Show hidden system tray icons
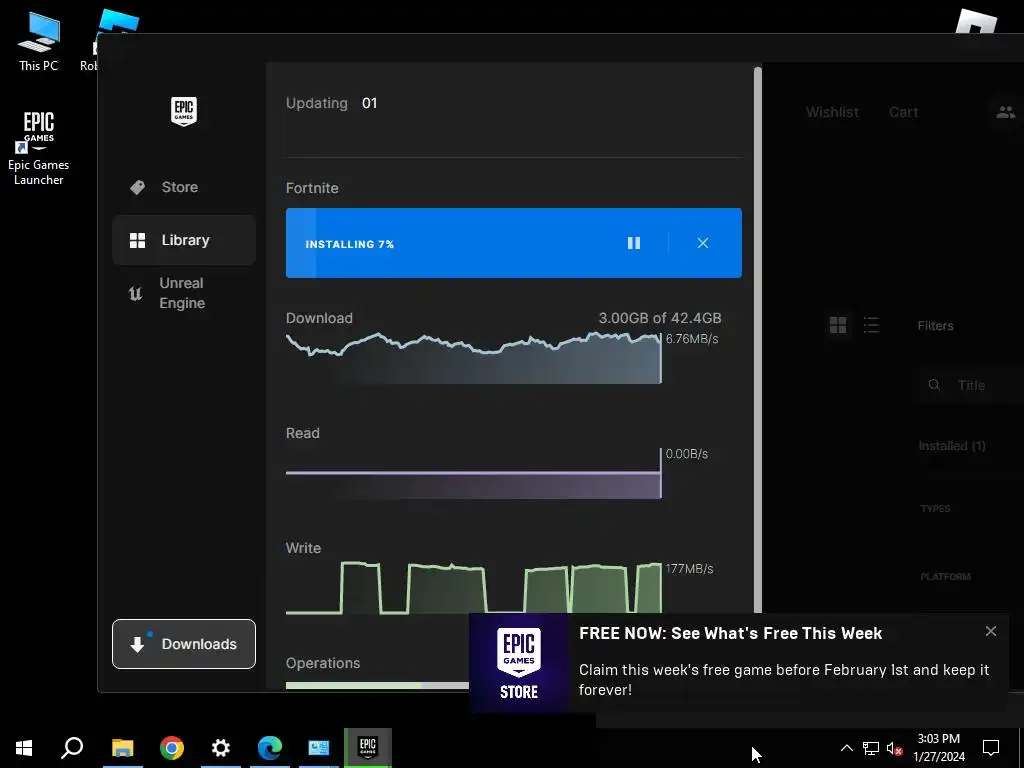Image resolution: width=1024 pixels, height=768 pixels. [x=846, y=748]
